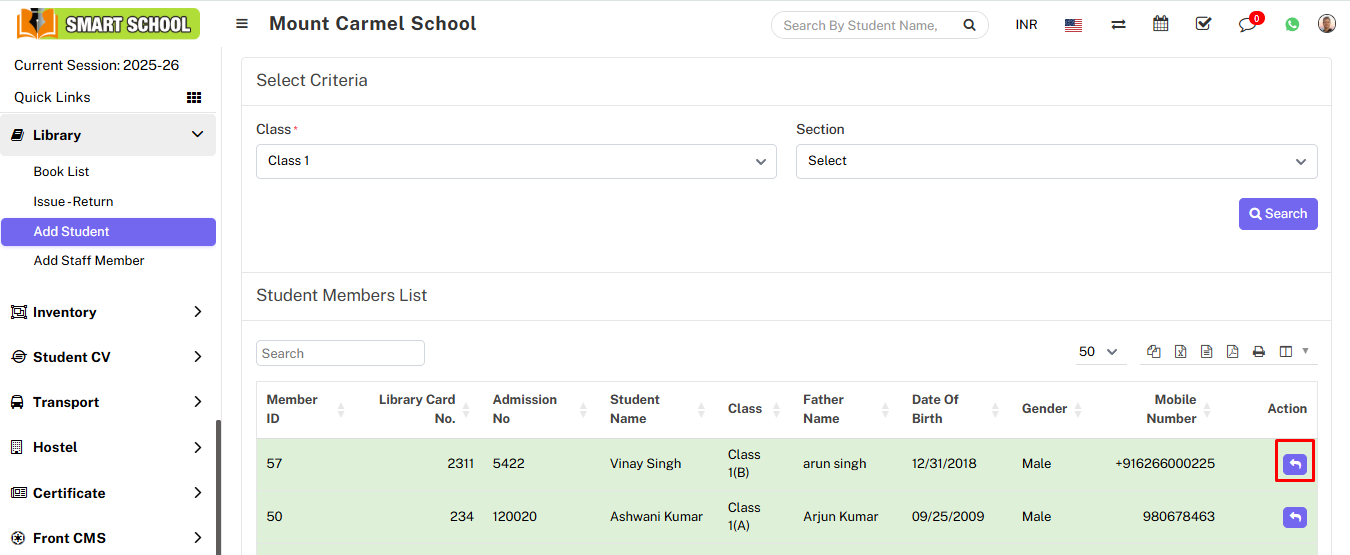Sort by Class column
Image resolution: width=1350 pixels, height=555 pixels.
tap(776, 410)
